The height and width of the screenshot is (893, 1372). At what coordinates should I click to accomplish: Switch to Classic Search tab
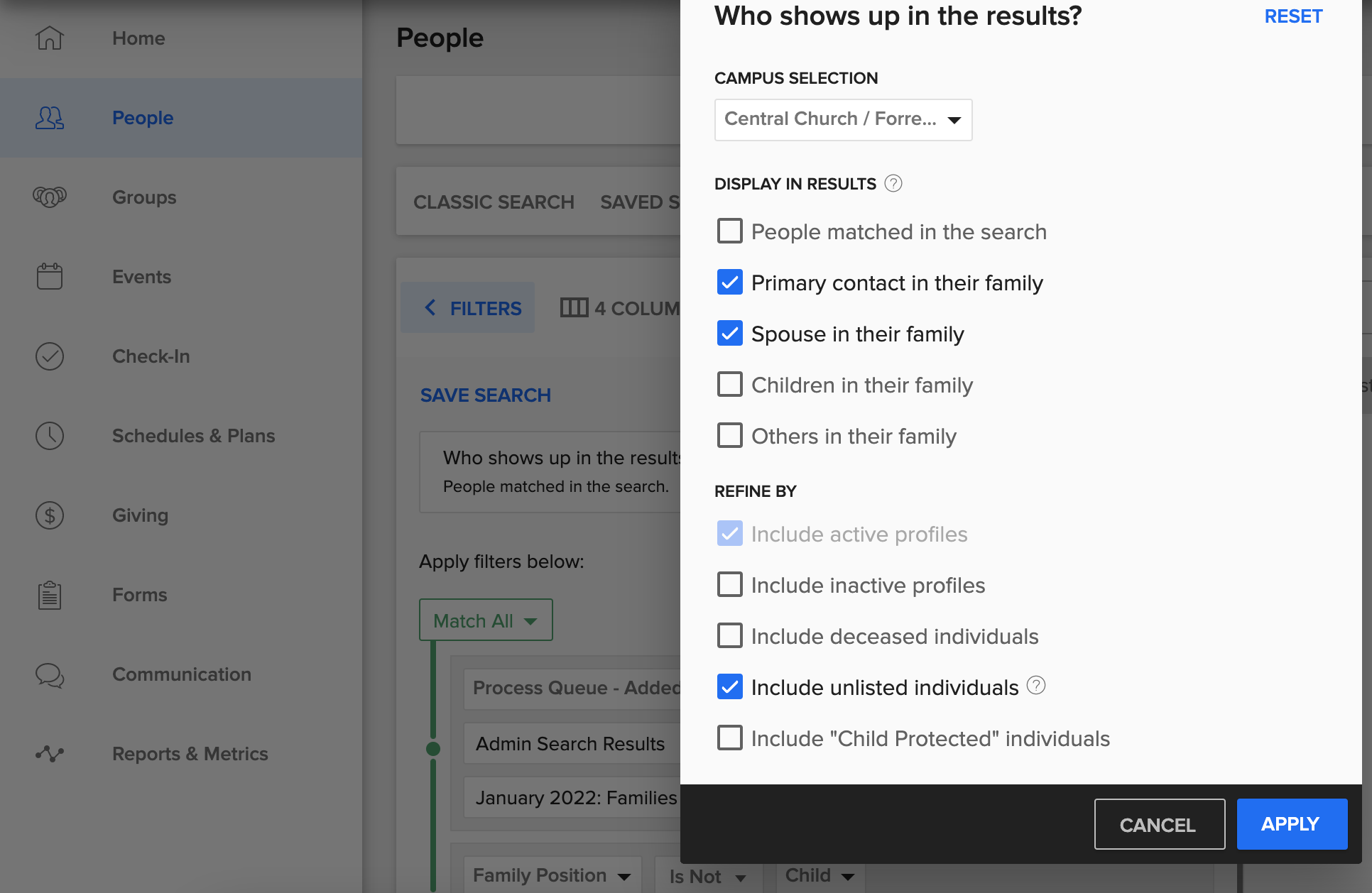point(494,202)
